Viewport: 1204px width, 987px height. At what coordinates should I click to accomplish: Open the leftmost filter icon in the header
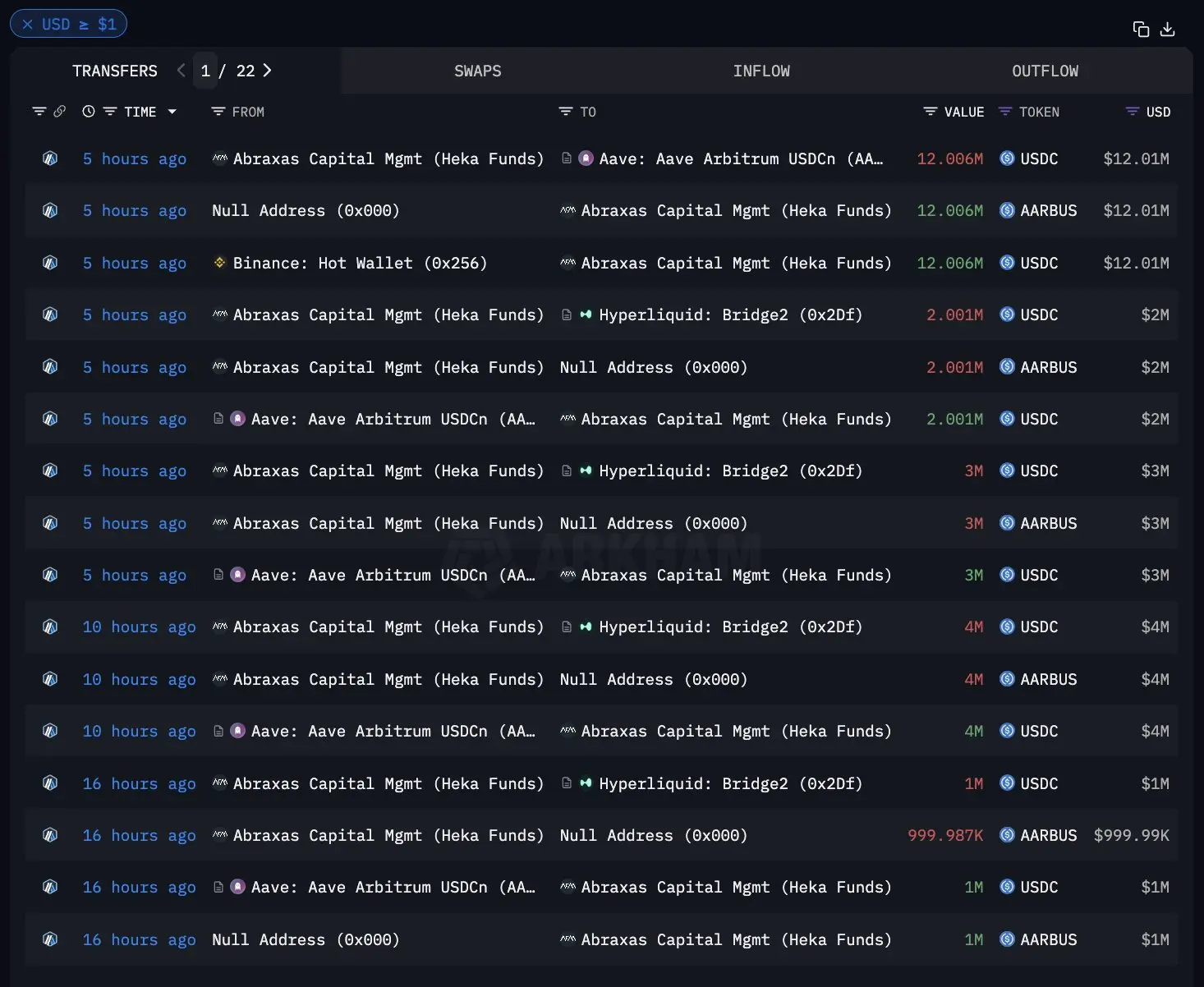[x=39, y=112]
